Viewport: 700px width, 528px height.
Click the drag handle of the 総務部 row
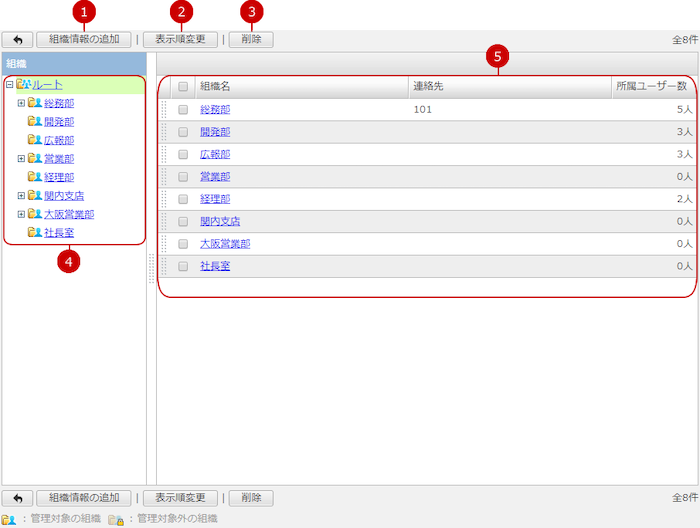pos(165,110)
